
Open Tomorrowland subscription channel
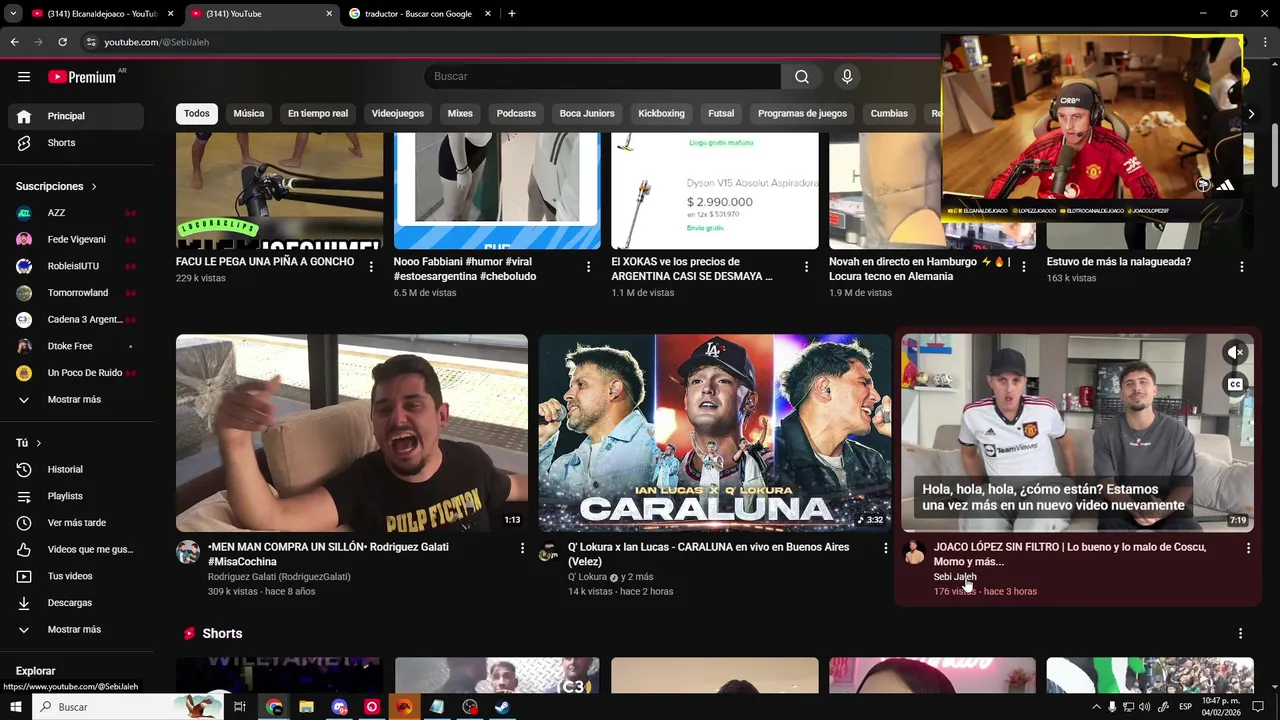click(76, 293)
